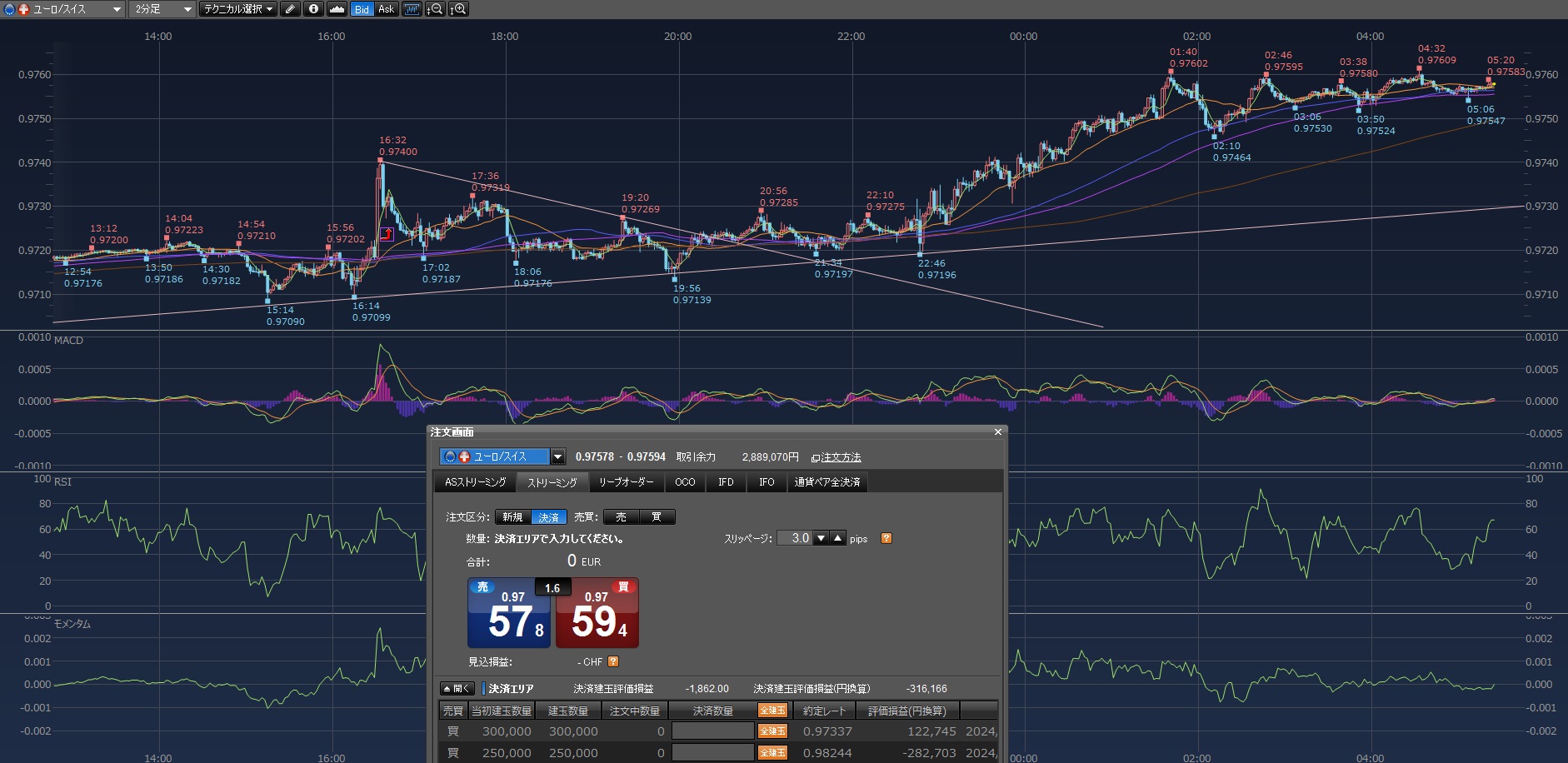Zoom out the chart vertically
The height and width of the screenshot is (763, 1568).
[435, 9]
